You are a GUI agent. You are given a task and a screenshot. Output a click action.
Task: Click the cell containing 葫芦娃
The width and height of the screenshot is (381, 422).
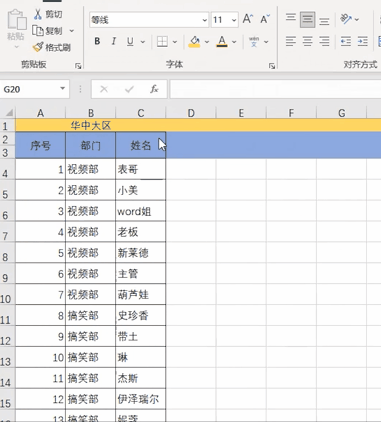[141, 294]
